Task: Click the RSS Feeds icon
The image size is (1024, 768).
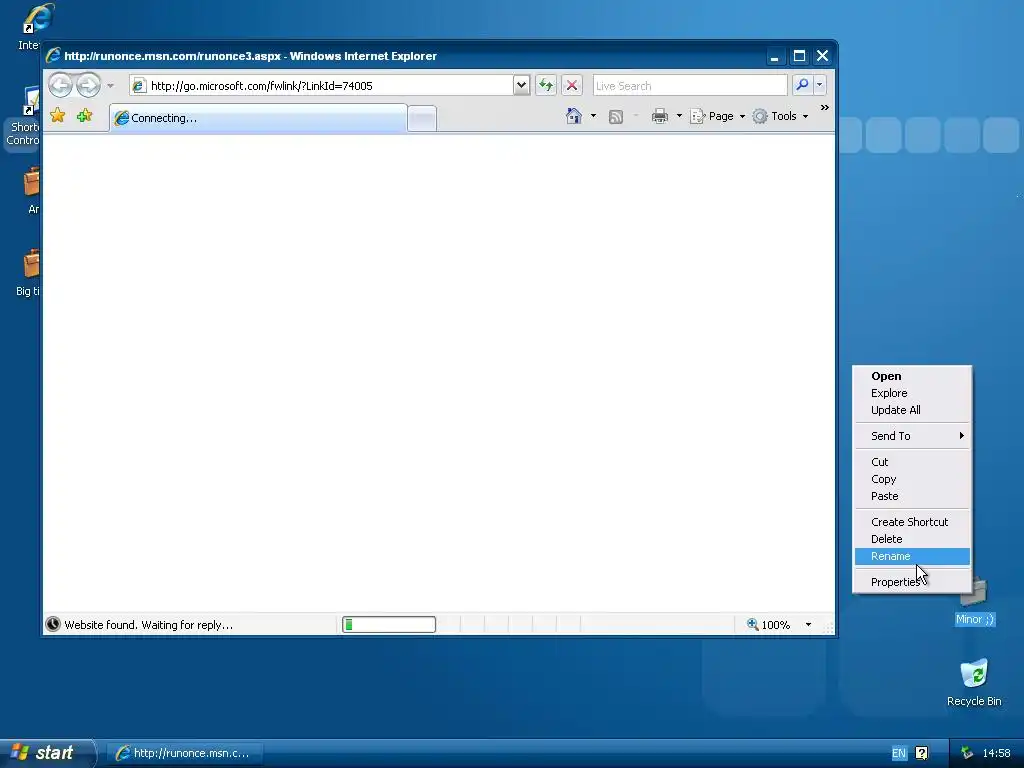Action: tap(616, 117)
